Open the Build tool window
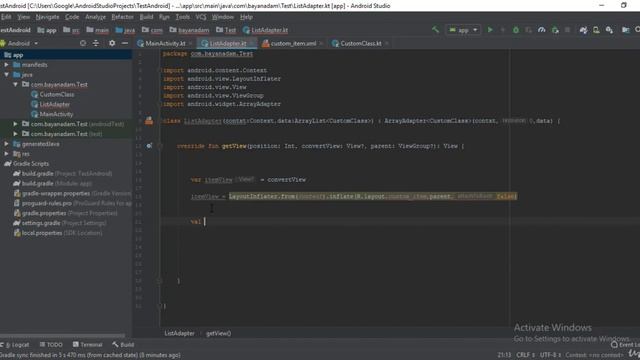640x360 pixels. tap(123, 345)
